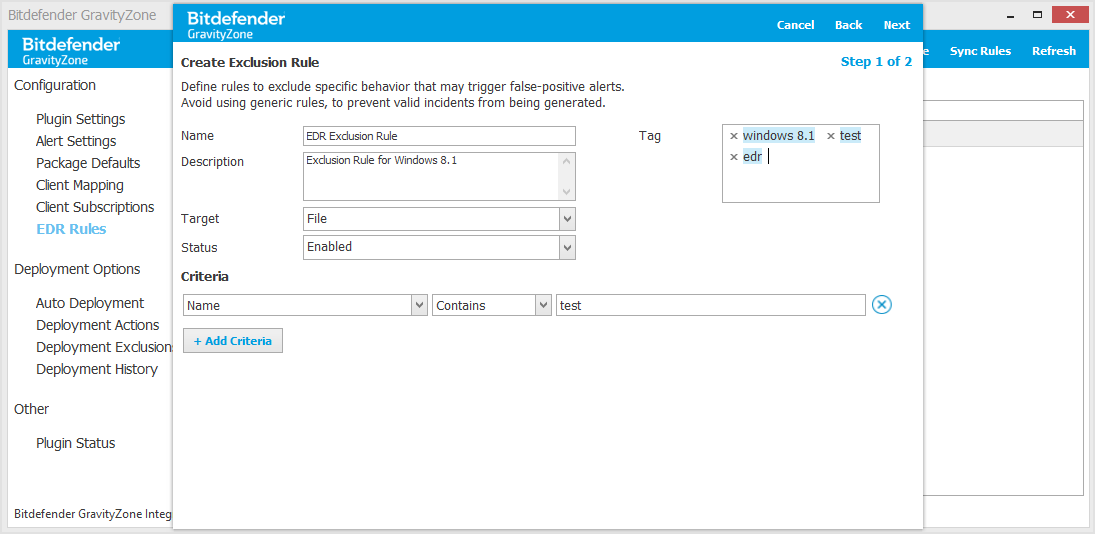Go Back in the wizard
The image size is (1095, 534).
[848, 25]
